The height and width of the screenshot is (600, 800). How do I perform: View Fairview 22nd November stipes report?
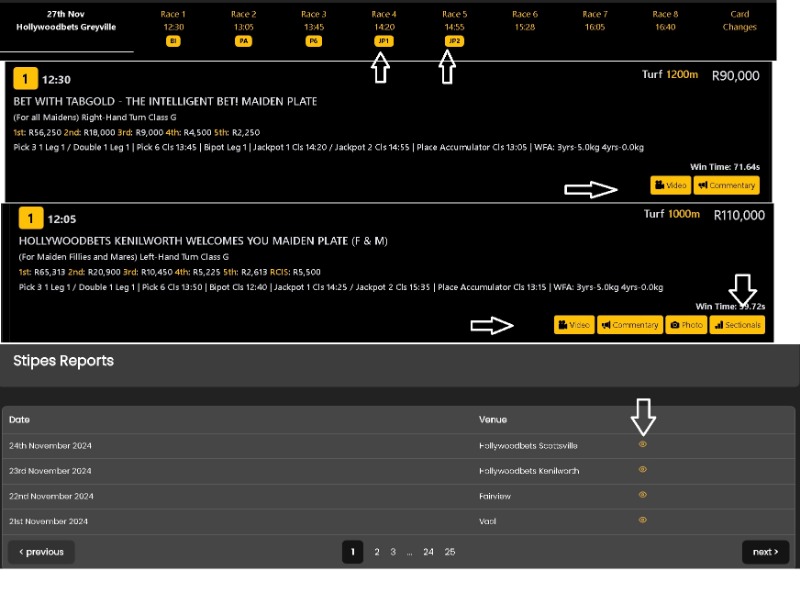coord(643,494)
